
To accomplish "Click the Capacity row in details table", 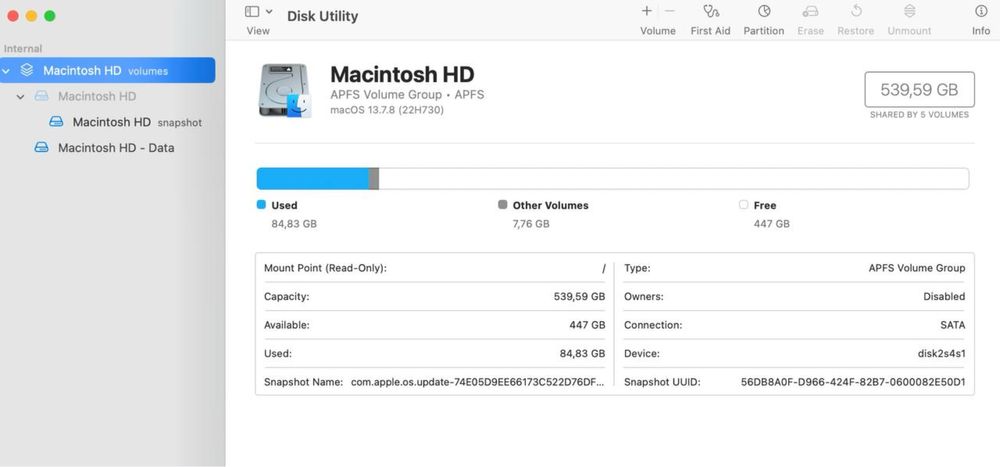I will (434, 297).
